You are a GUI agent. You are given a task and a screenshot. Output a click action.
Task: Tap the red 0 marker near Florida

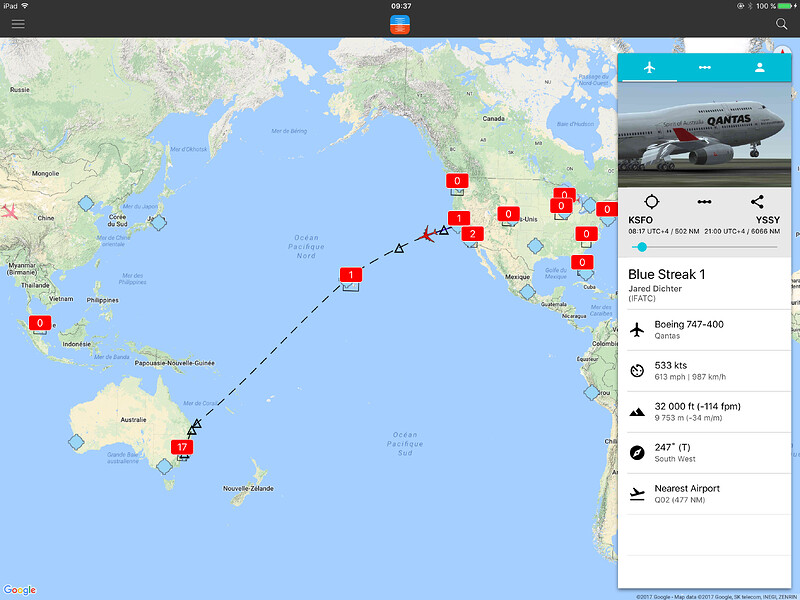pyautogui.click(x=582, y=262)
